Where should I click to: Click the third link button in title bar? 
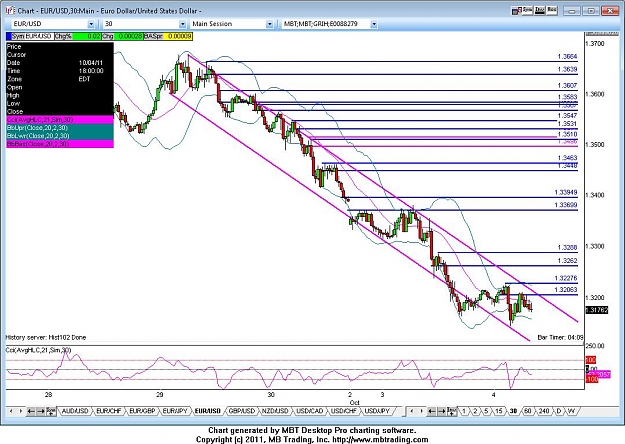(x=552, y=10)
